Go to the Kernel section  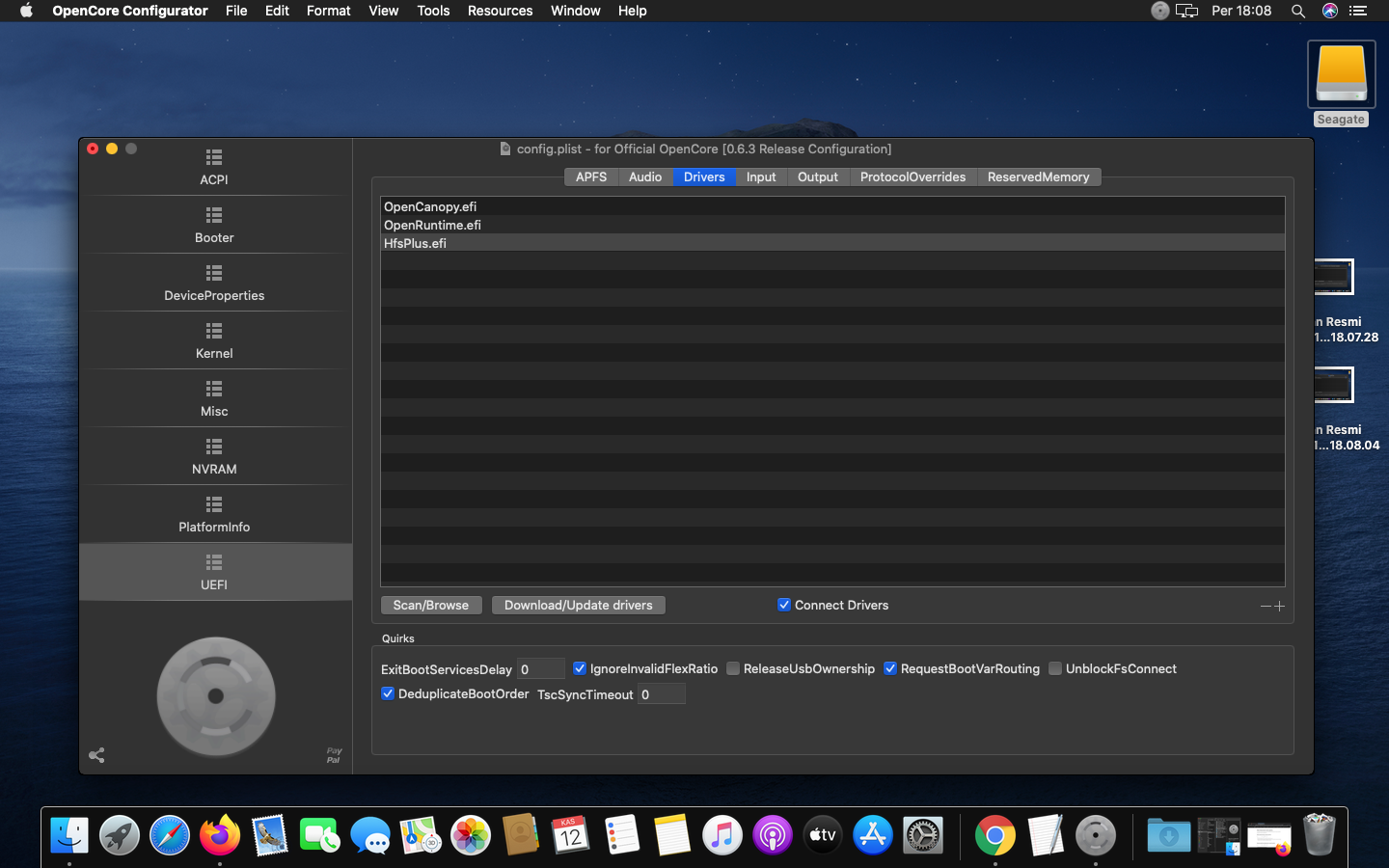pos(214,339)
